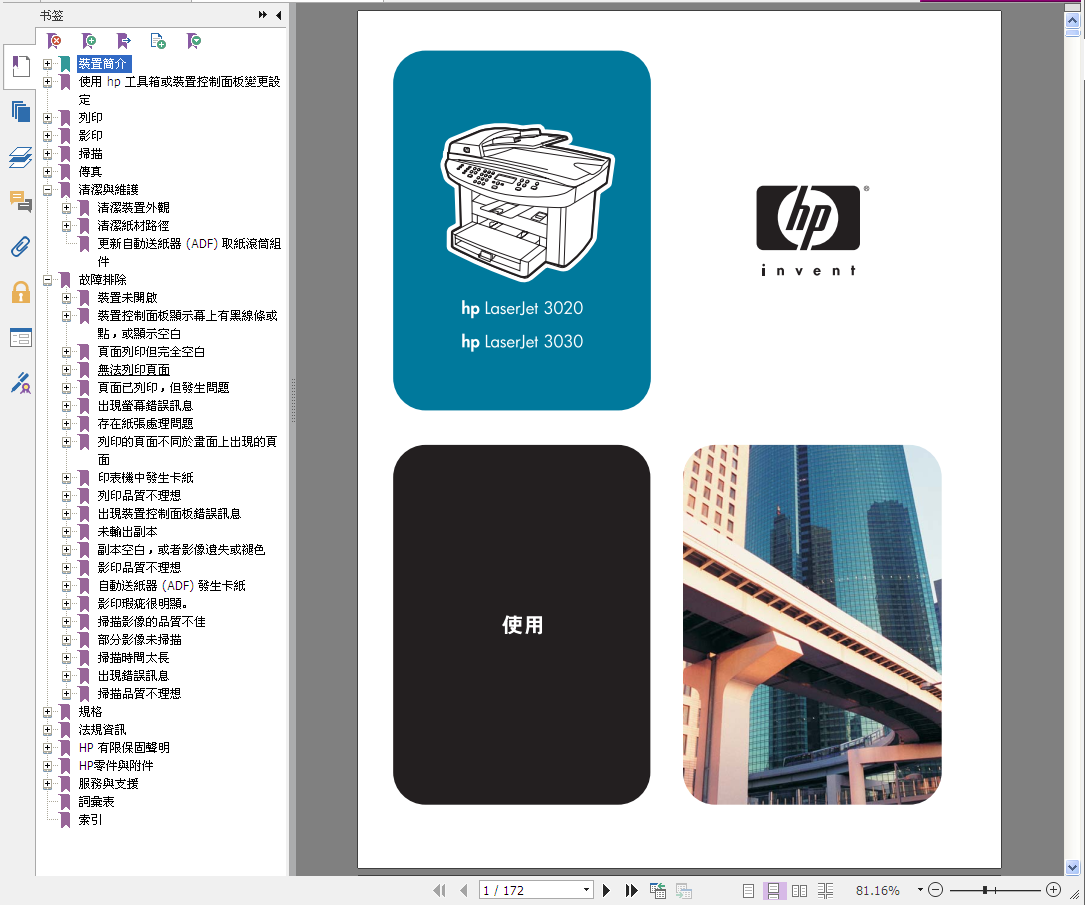Viewport: 1085px width, 905px height.
Task: Click the zoom in plus button
Action: [1053, 890]
